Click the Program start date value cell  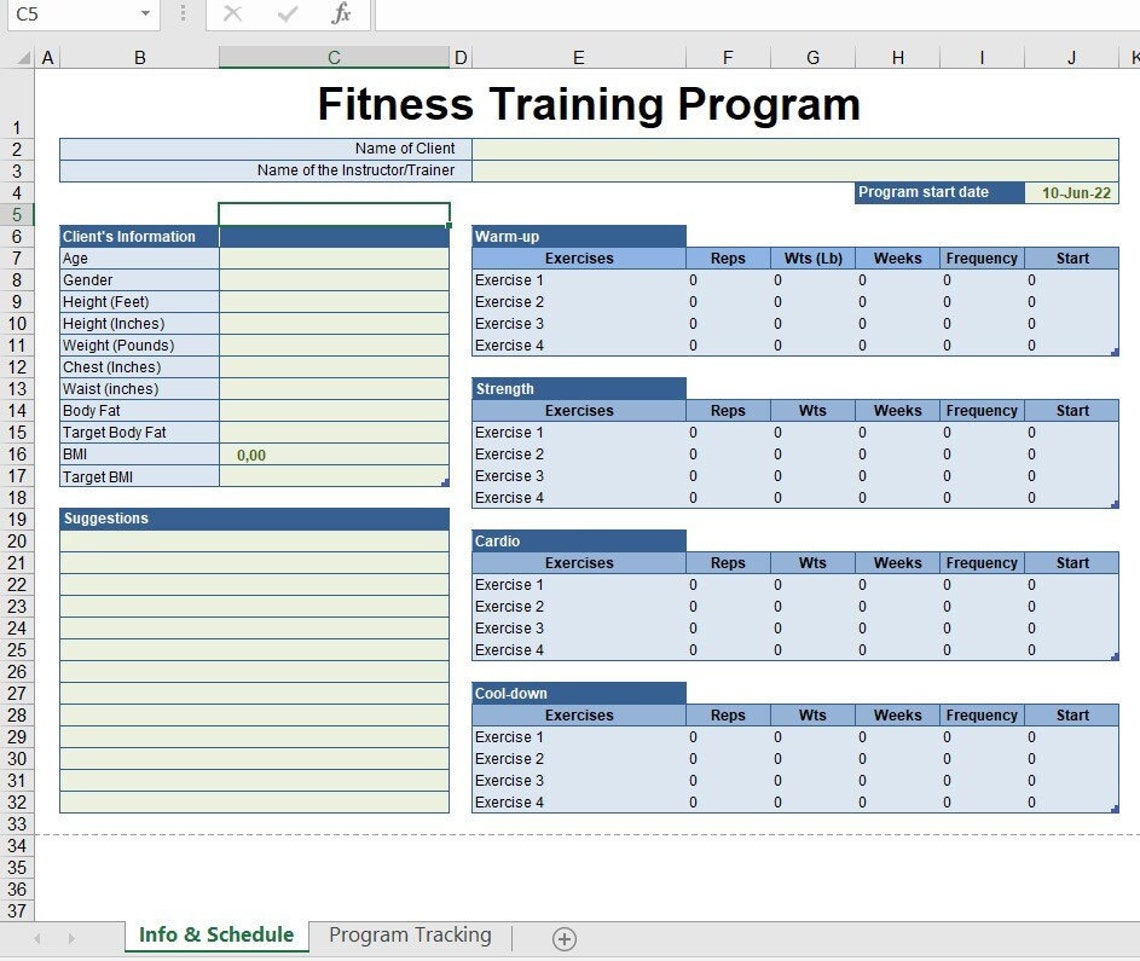(1072, 192)
